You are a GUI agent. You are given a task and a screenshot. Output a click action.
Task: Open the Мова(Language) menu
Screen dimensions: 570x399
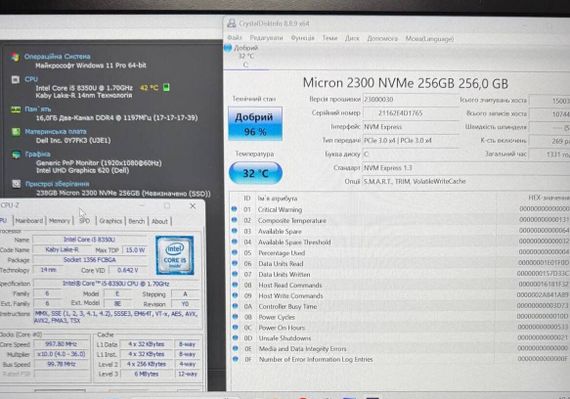tap(429, 39)
